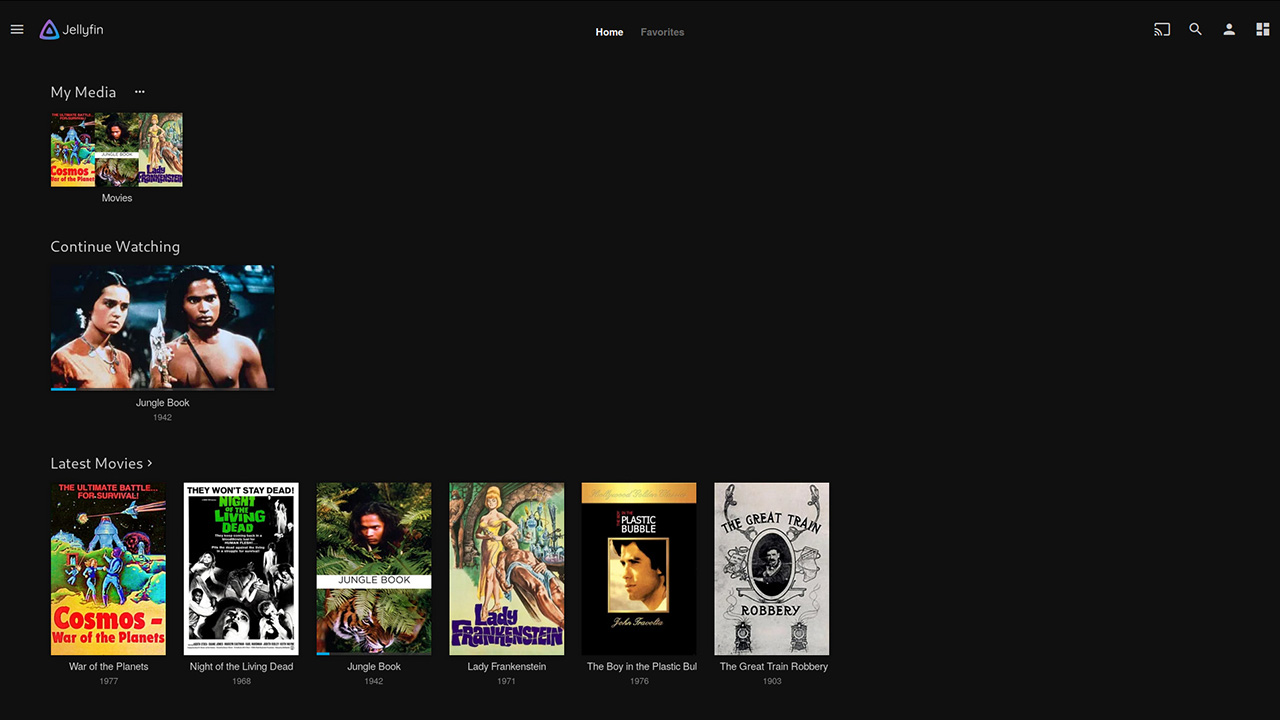Screen dimensions: 1280x720
Task: Open the War of the Planets poster
Action: [x=108, y=568]
